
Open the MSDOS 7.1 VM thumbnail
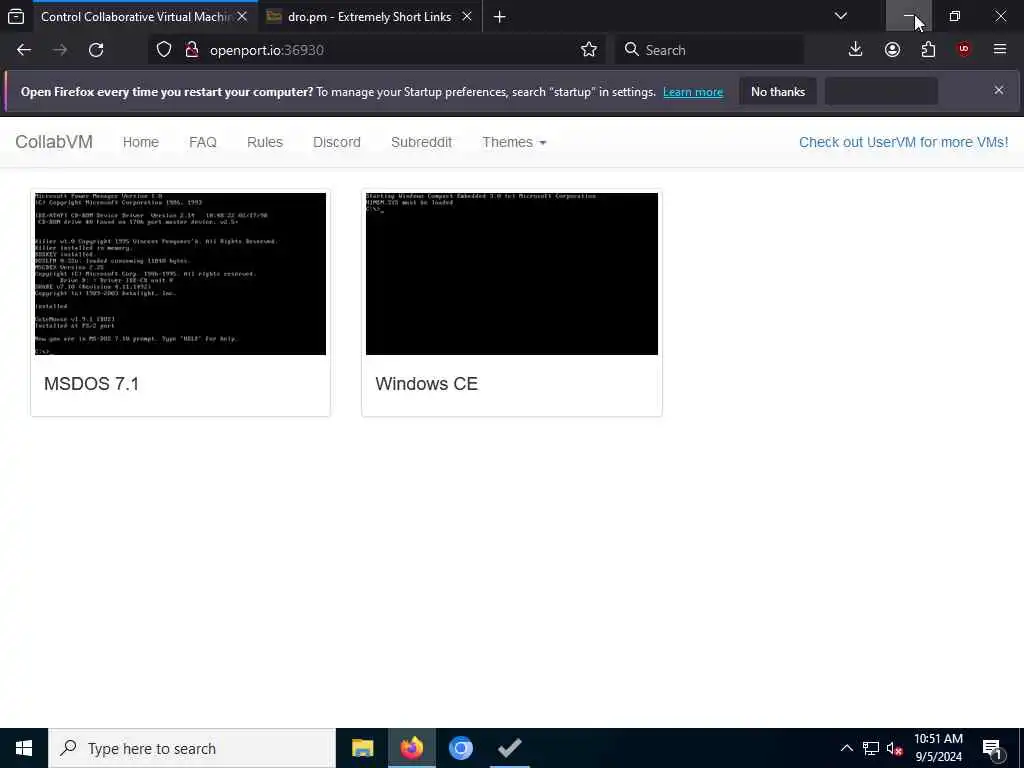(x=180, y=274)
